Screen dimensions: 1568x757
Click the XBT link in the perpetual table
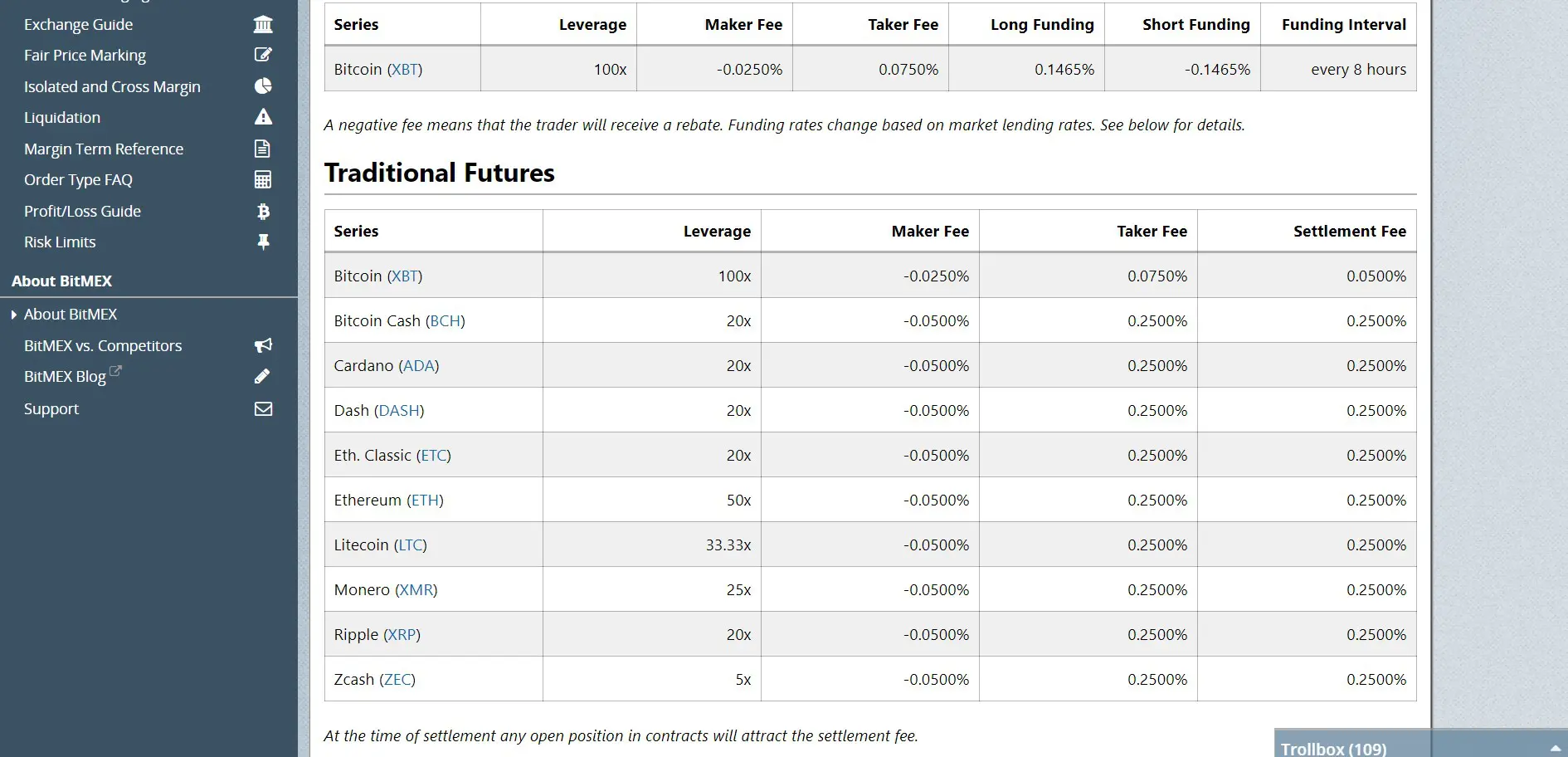click(405, 69)
